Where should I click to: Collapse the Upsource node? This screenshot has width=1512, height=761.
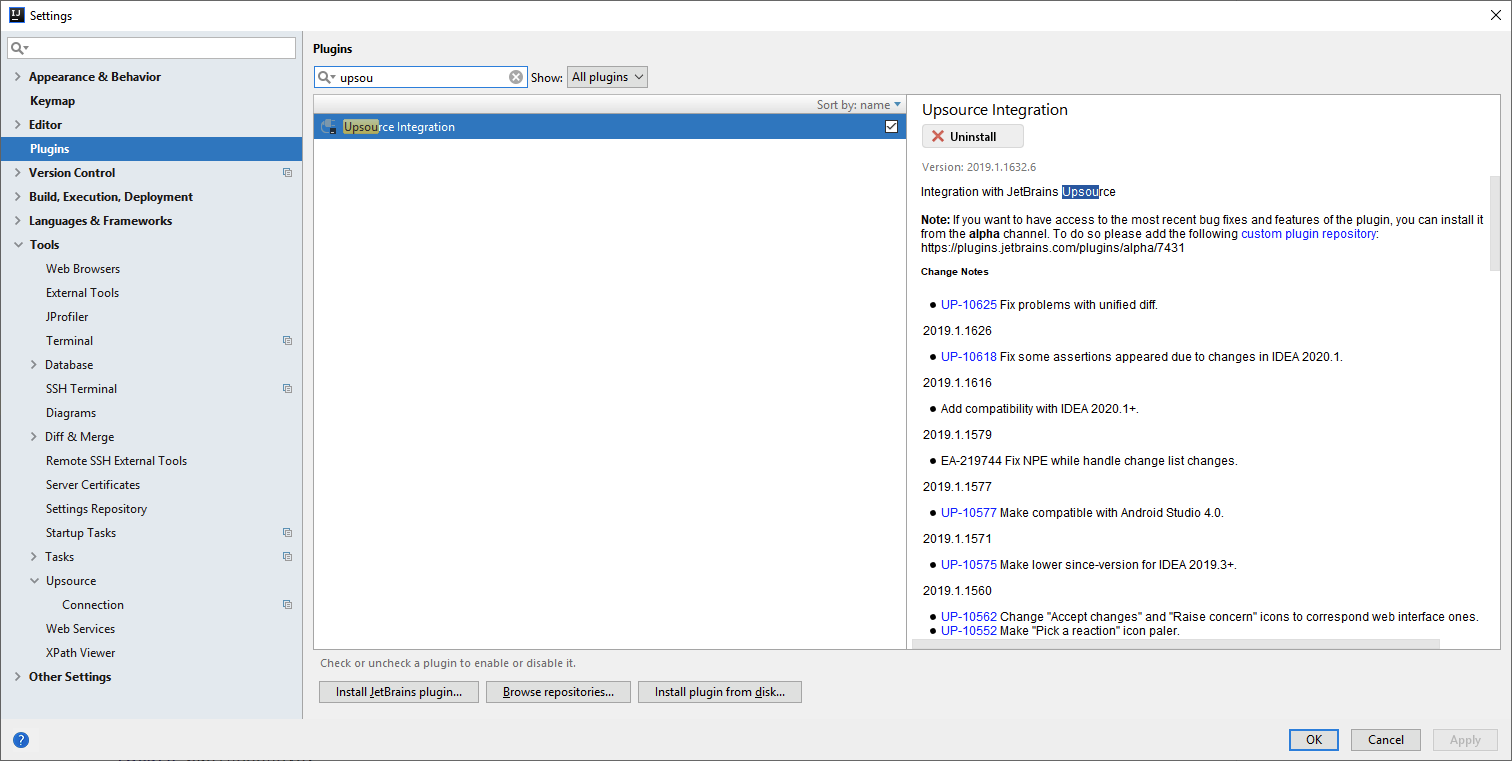(35, 581)
